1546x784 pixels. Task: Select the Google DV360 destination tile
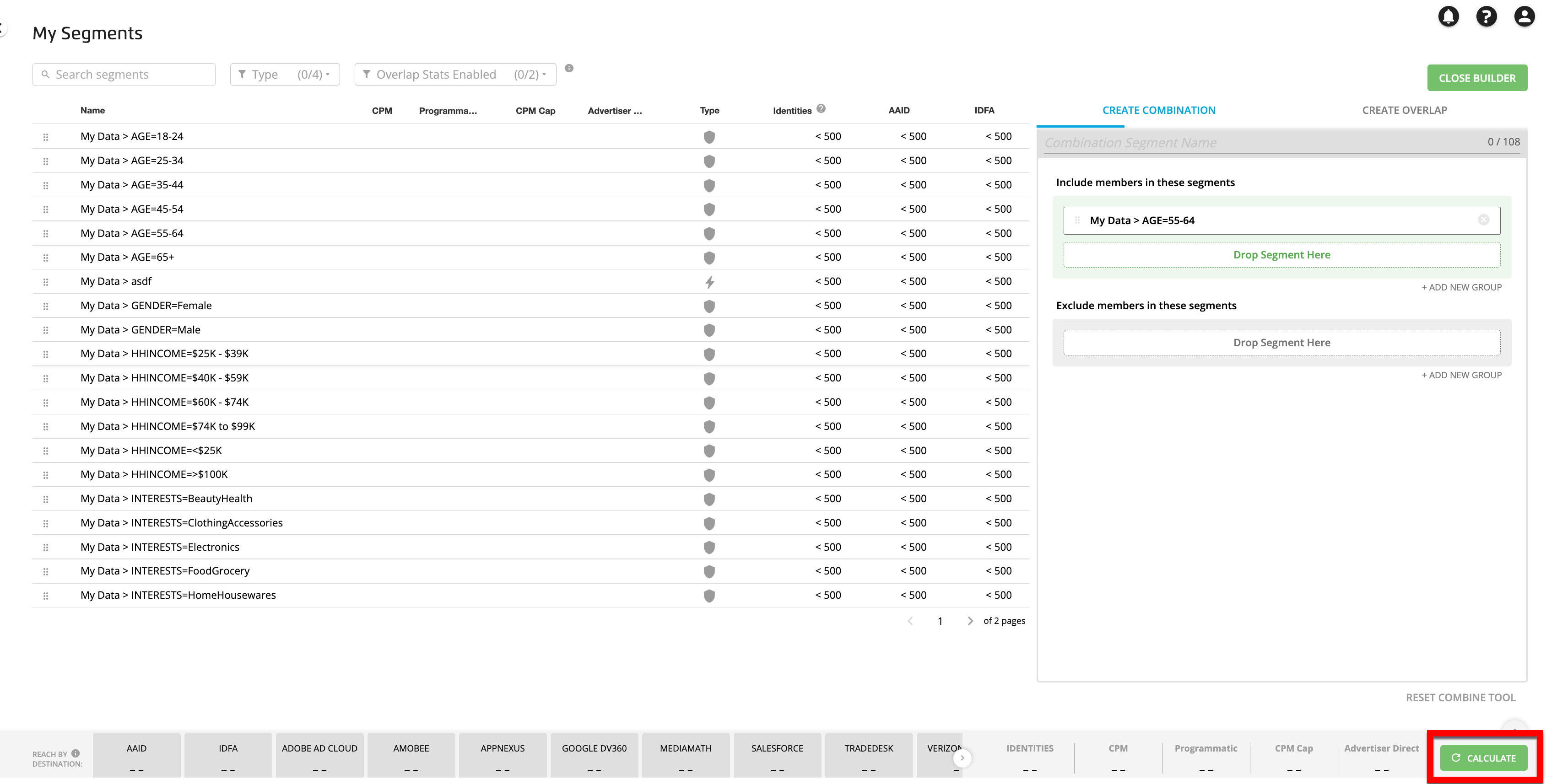[x=594, y=756]
